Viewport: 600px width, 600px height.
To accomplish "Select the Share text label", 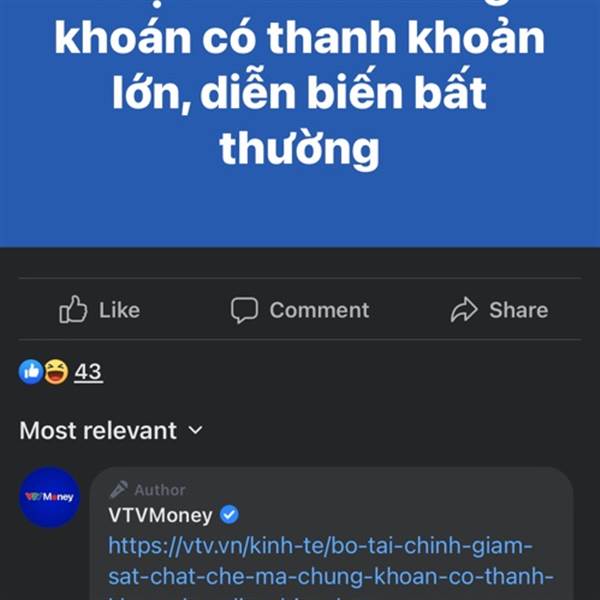I will click(x=518, y=310).
